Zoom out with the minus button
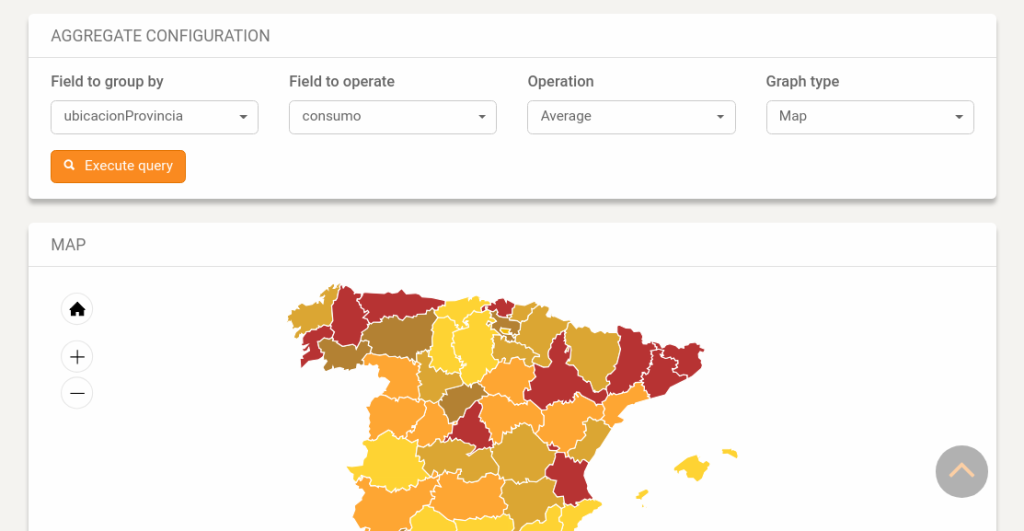 pos(77,393)
